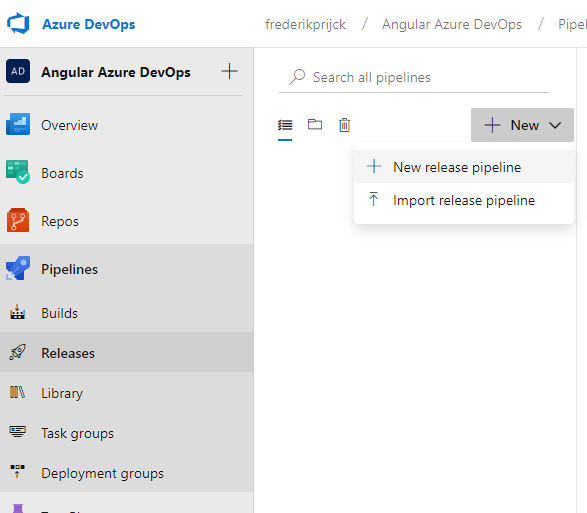Screen dimensions: 587x513
Task: Focus the Search all pipelines field
Action: [x=414, y=77]
